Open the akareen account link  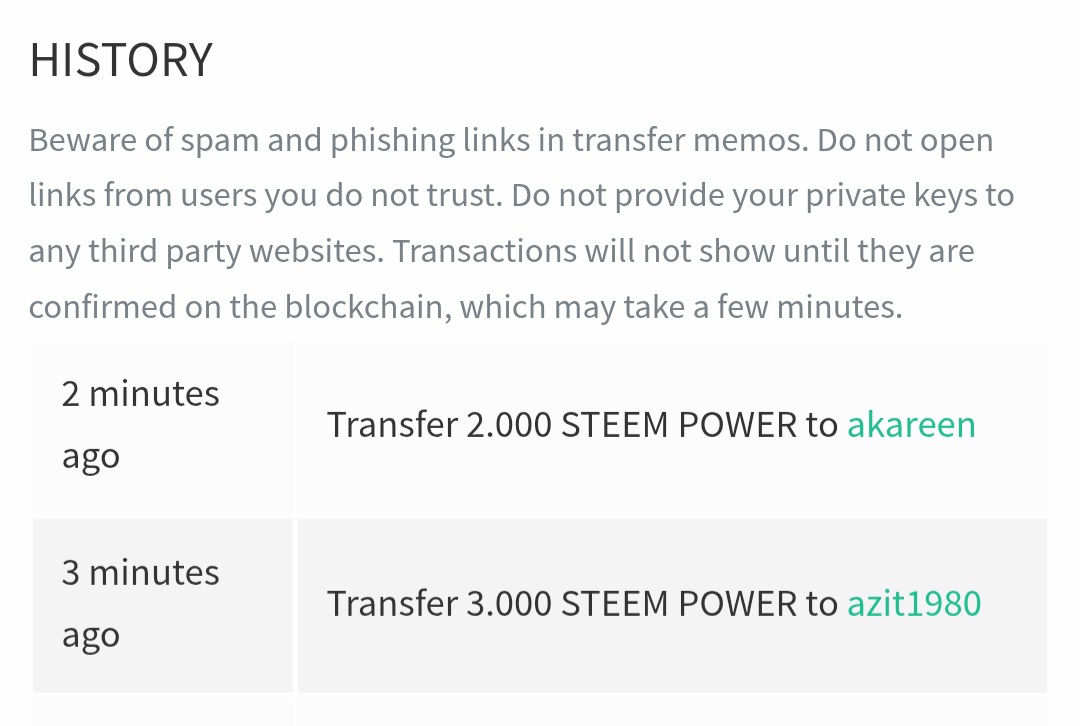pos(911,424)
